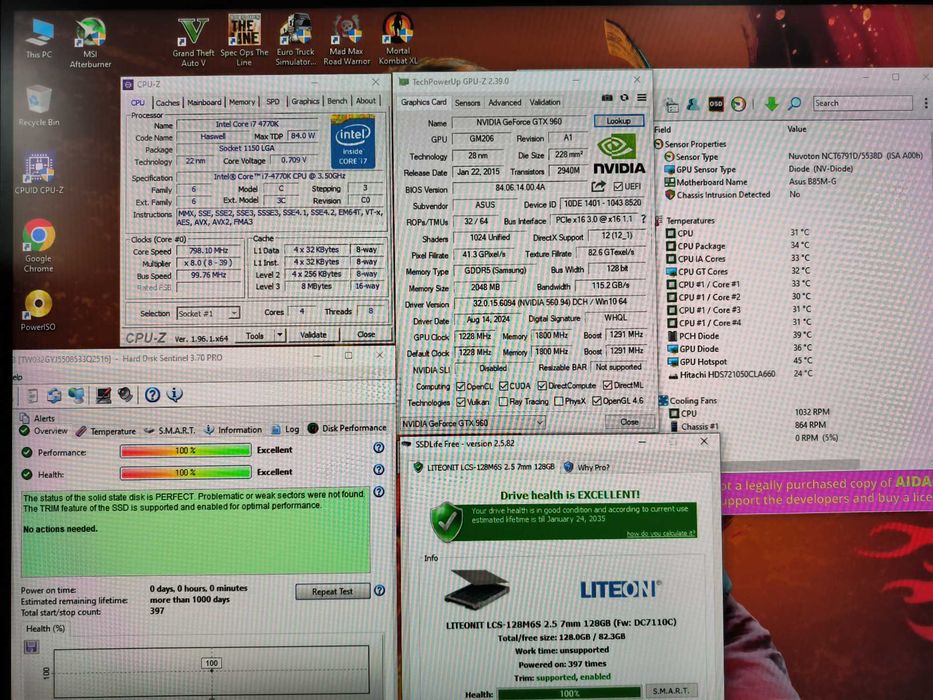Open the AIDA64 three-dot overflow menu

click(926, 103)
